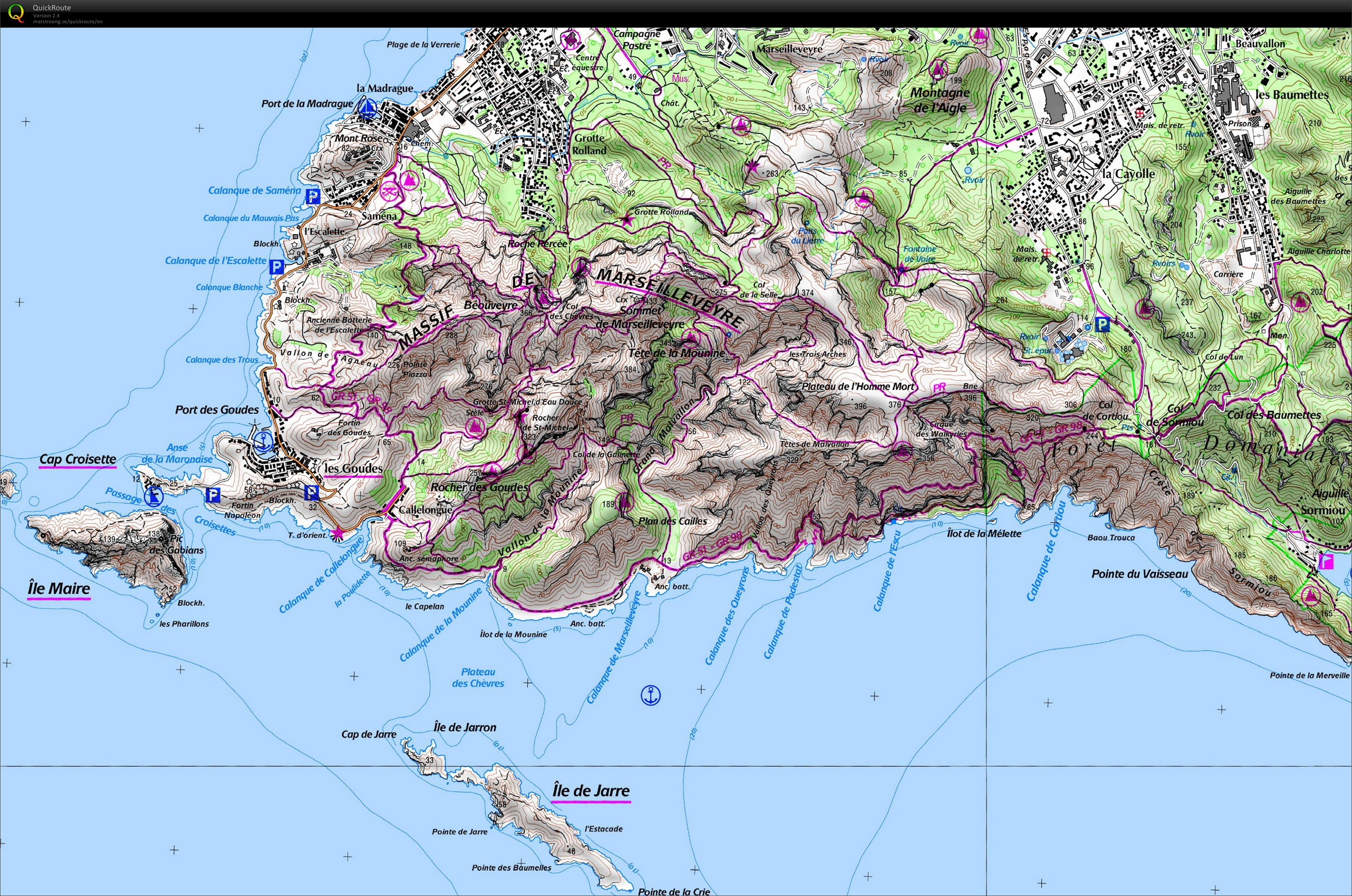Screen dimensions: 1352x896
Task: Click circled triangle marker above Tête de la Mounine
Action: click(690, 336)
